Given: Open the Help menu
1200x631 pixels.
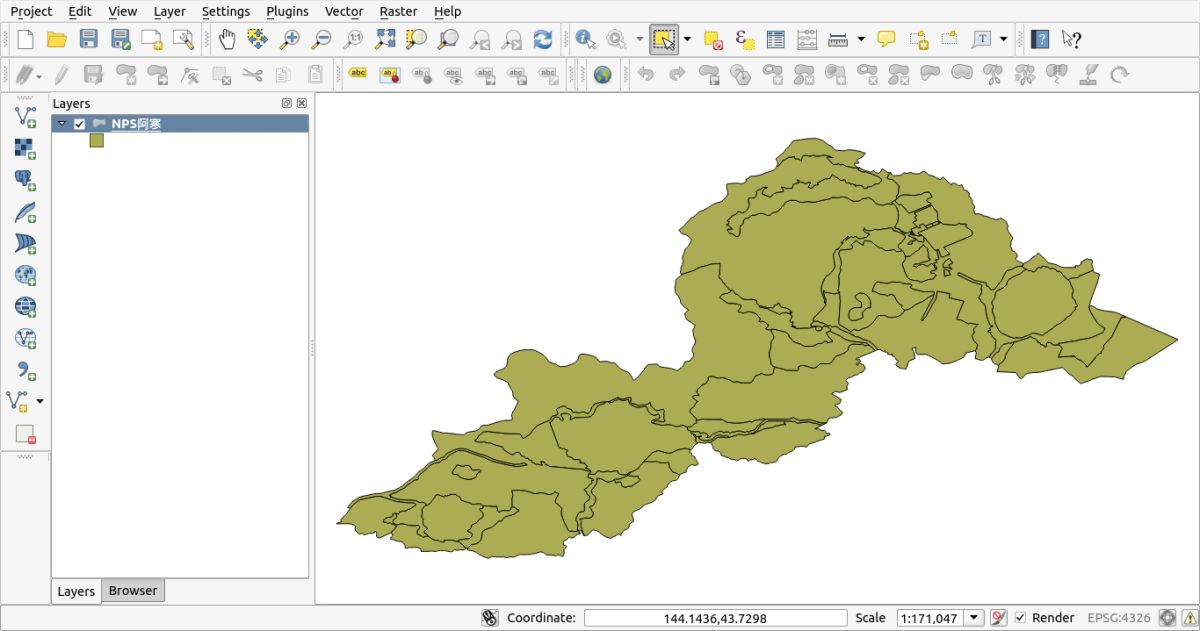Looking at the screenshot, I should coord(448,11).
